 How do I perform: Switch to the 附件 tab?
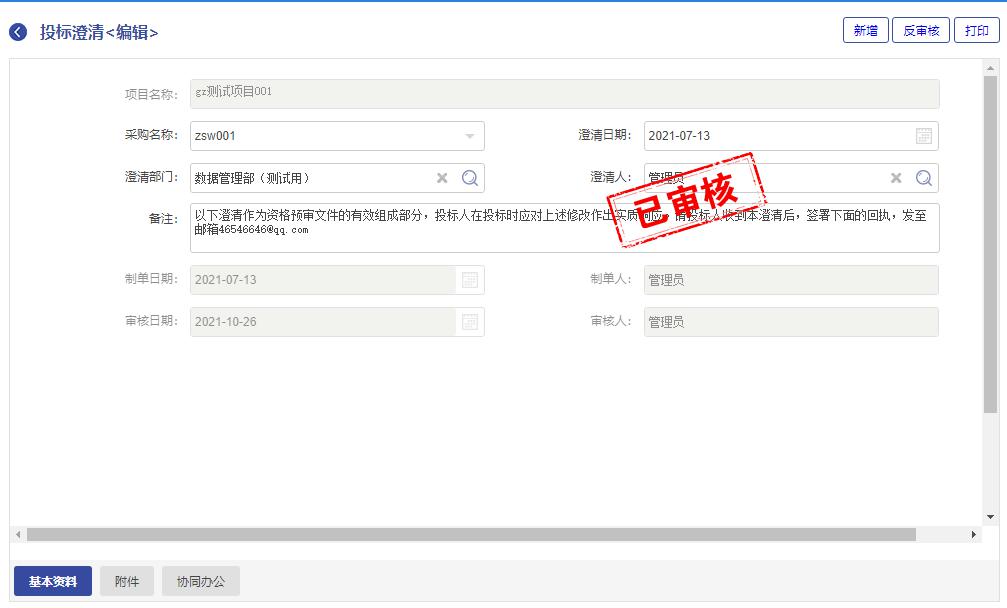pyautogui.click(x=127, y=581)
